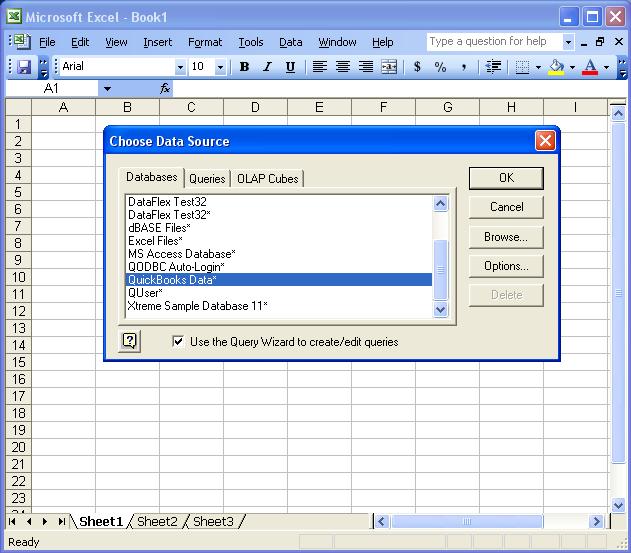
Task: Open the File menu
Action: tap(47, 42)
